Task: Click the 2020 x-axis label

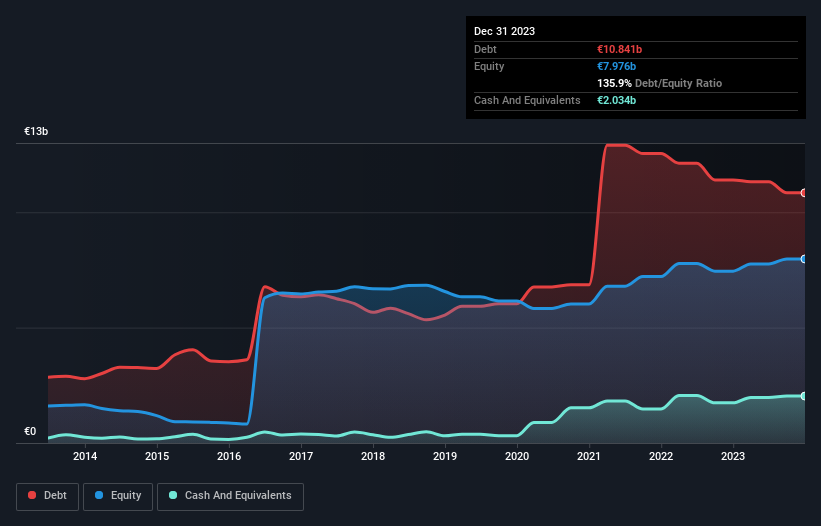Action: click(x=517, y=456)
